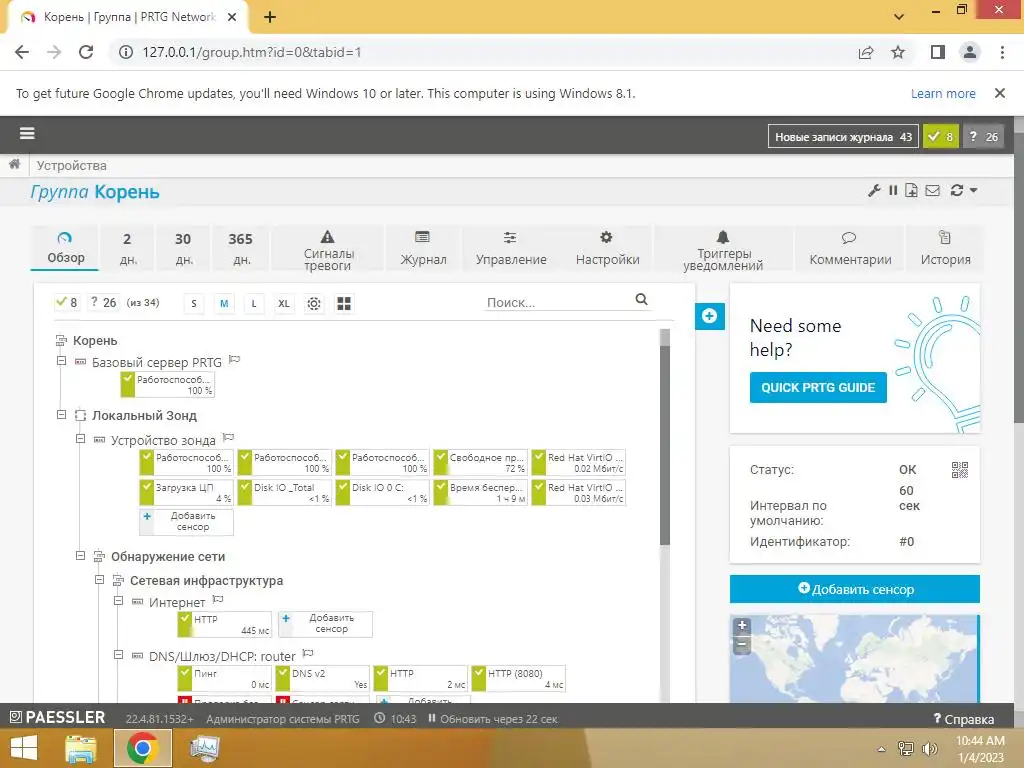Collapse Локальный Зонд node
The height and width of the screenshot is (768, 1024).
click(61, 415)
